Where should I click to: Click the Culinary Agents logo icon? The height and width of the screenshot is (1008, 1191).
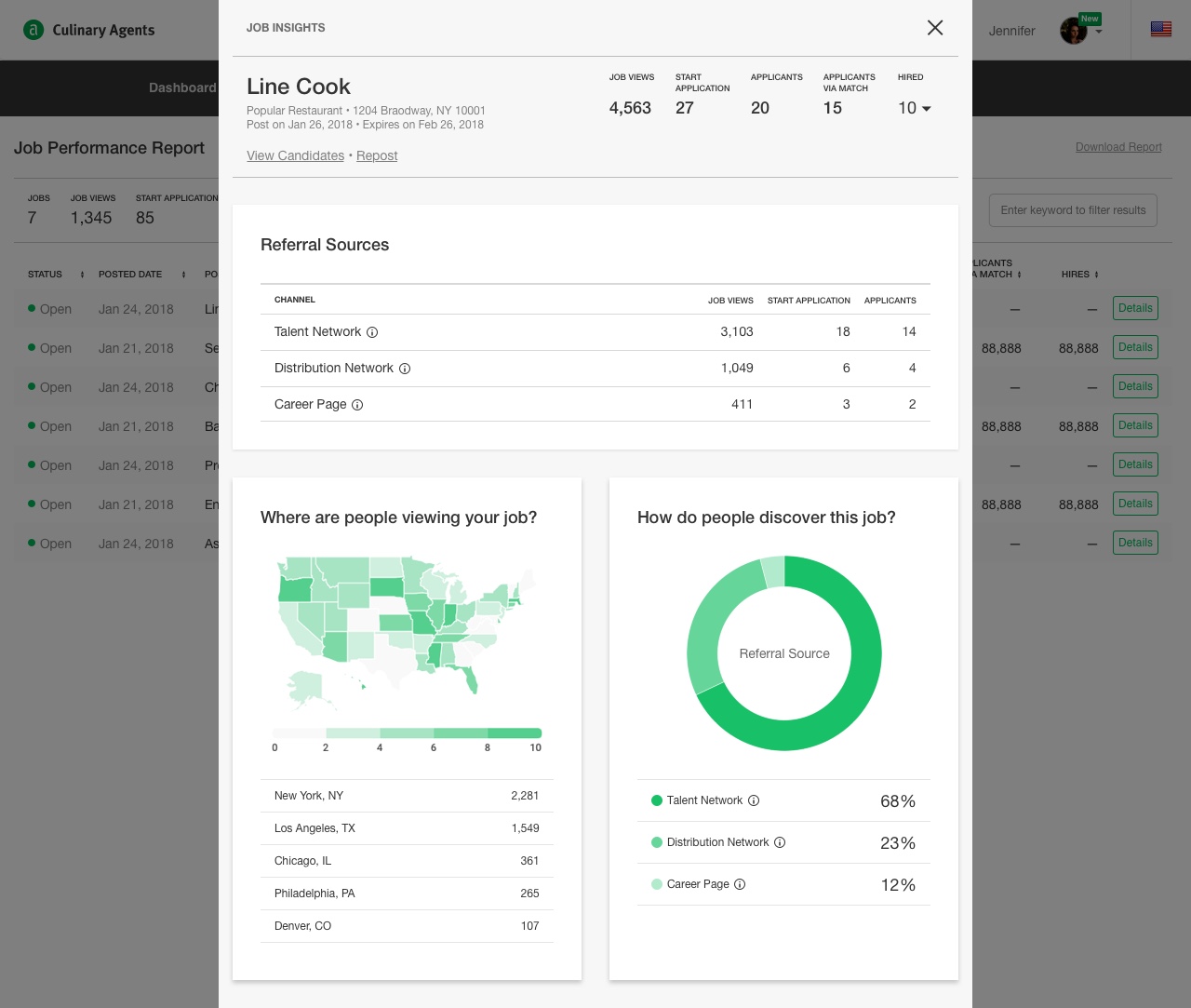(x=34, y=29)
